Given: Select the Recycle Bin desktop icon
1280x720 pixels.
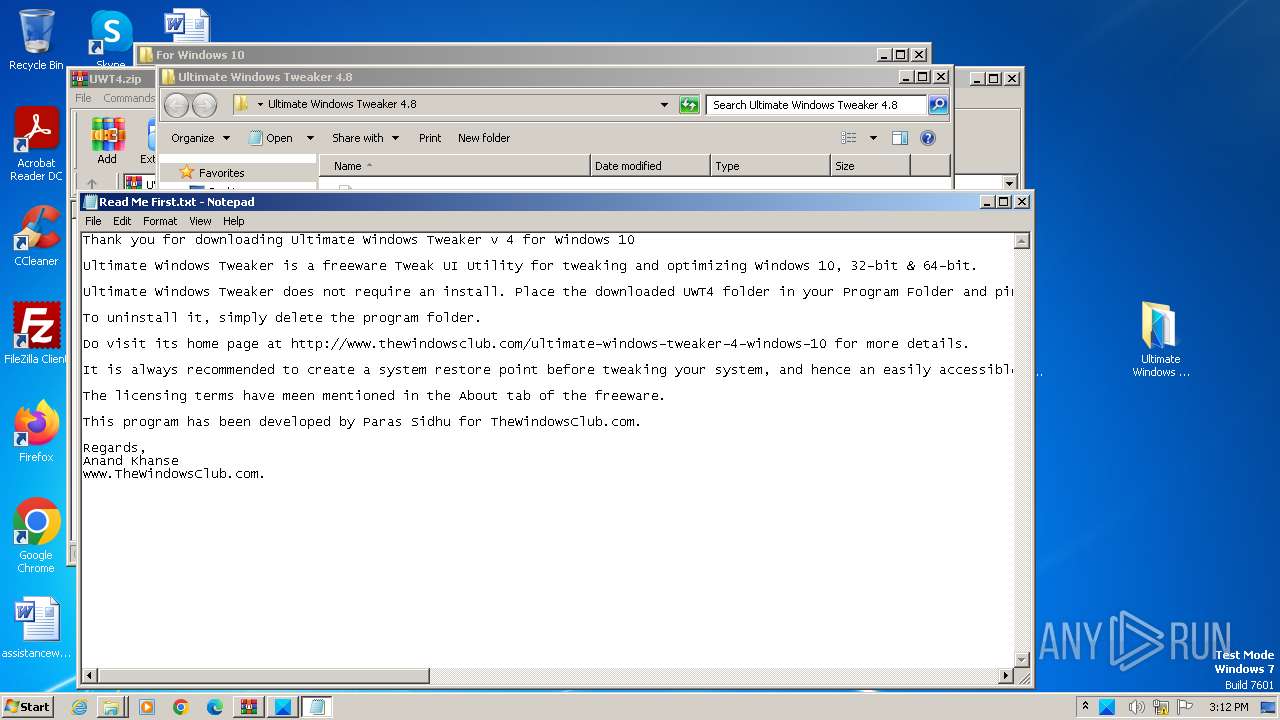Looking at the screenshot, I should pos(36,40).
